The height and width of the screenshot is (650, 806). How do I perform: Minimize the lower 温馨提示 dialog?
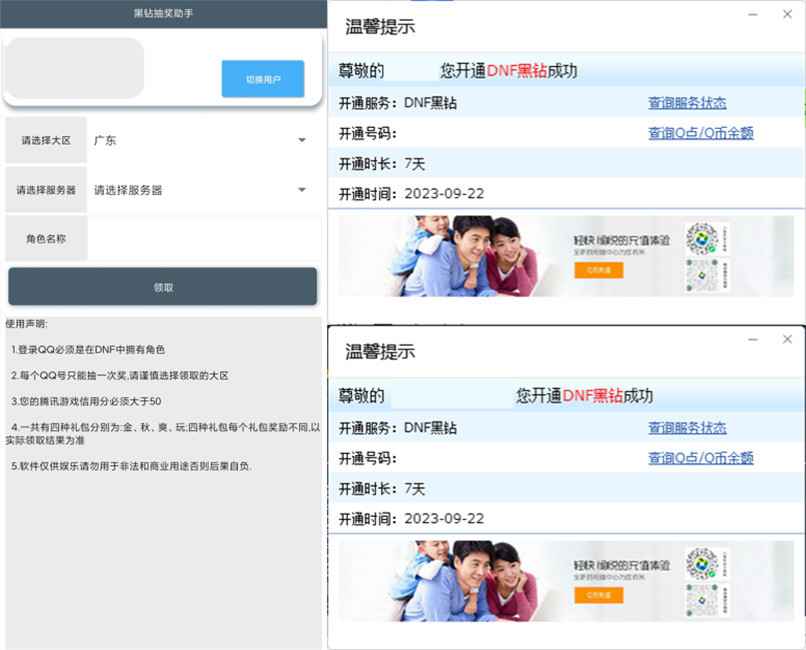753,339
